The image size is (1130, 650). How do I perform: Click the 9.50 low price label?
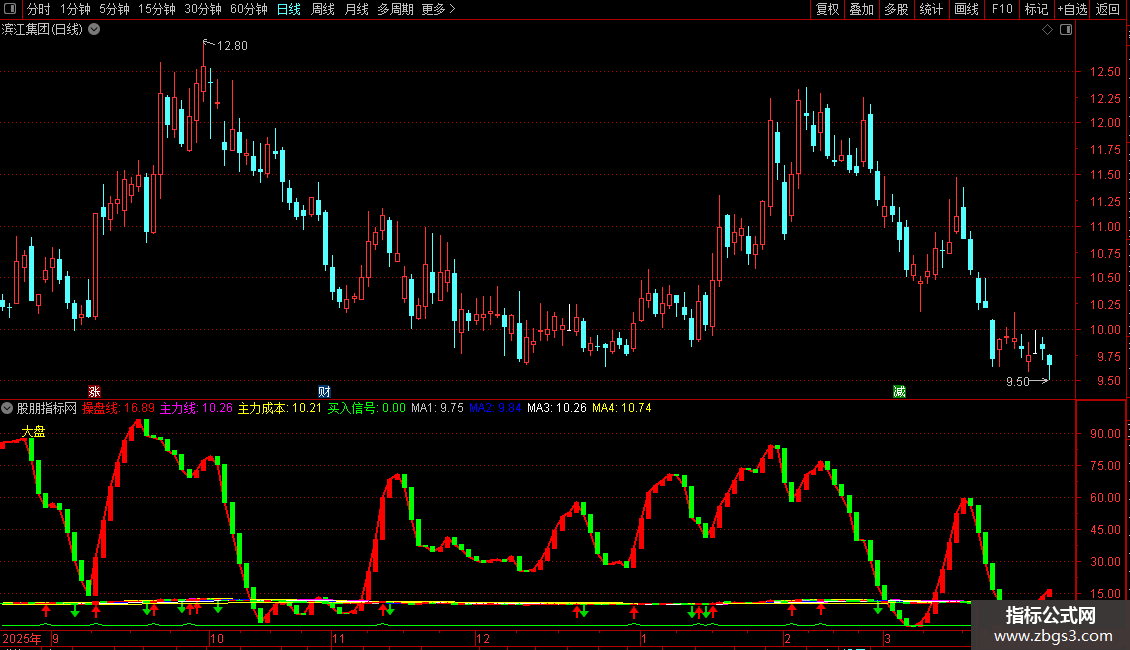click(1018, 382)
